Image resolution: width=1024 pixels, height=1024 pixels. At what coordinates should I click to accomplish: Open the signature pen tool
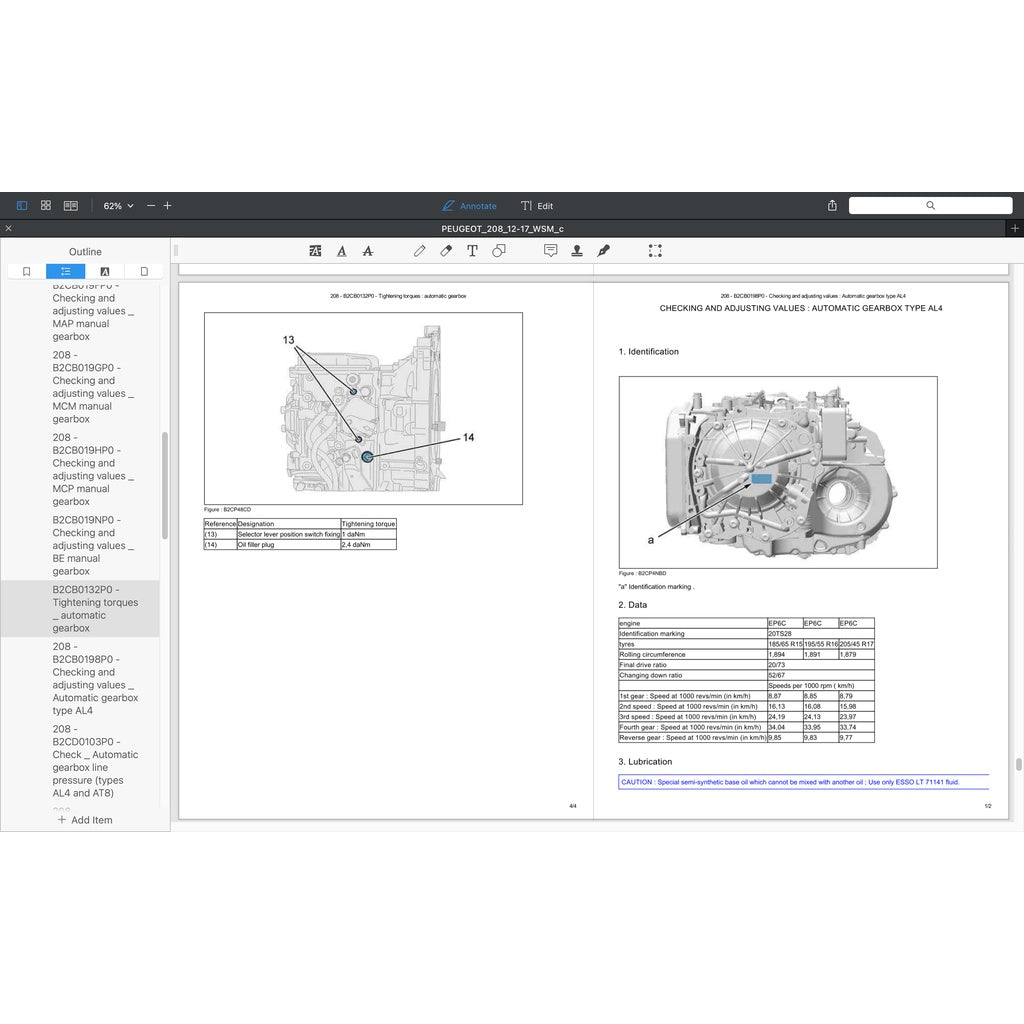coord(603,251)
